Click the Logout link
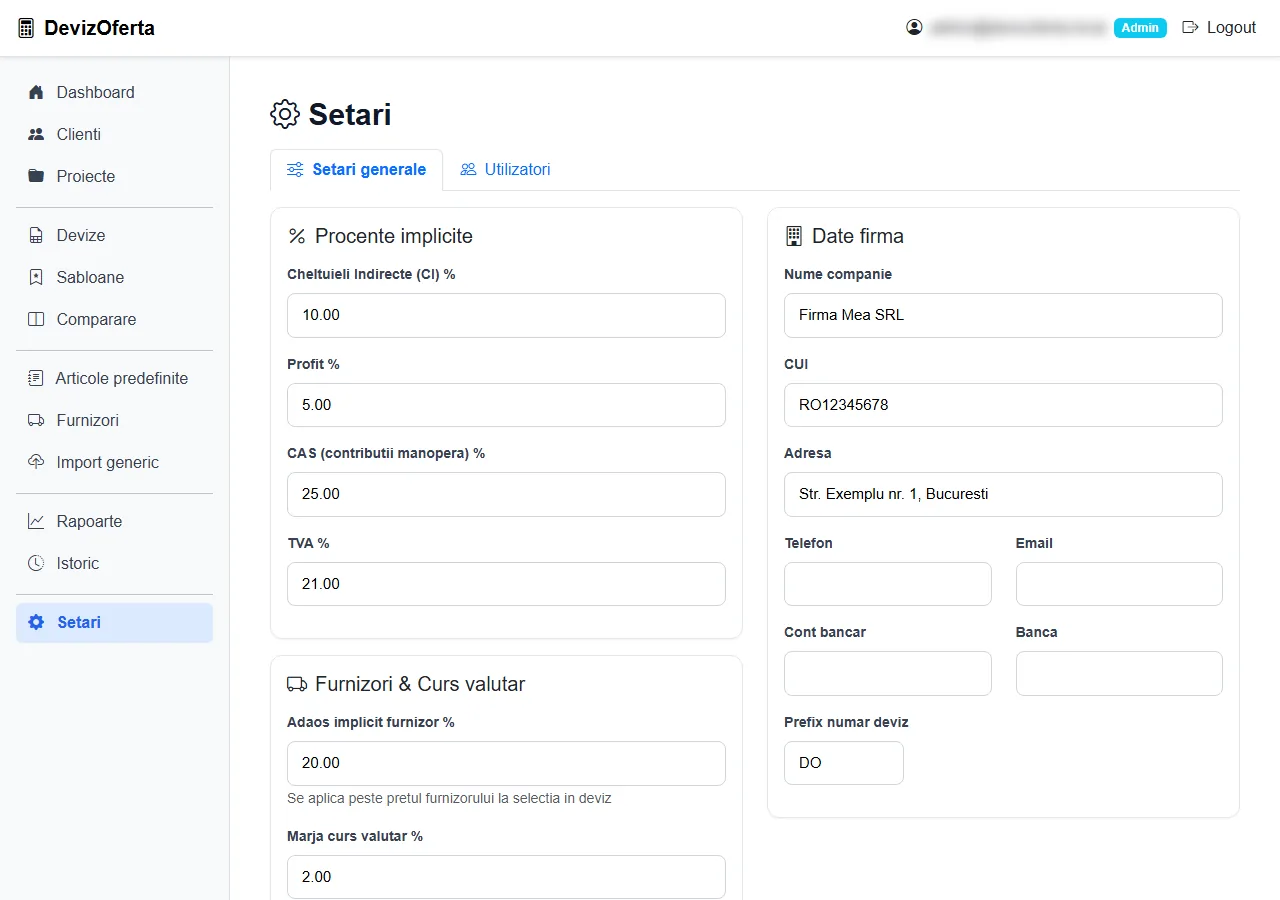This screenshot has height=900, width=1280. [1219, 27]
